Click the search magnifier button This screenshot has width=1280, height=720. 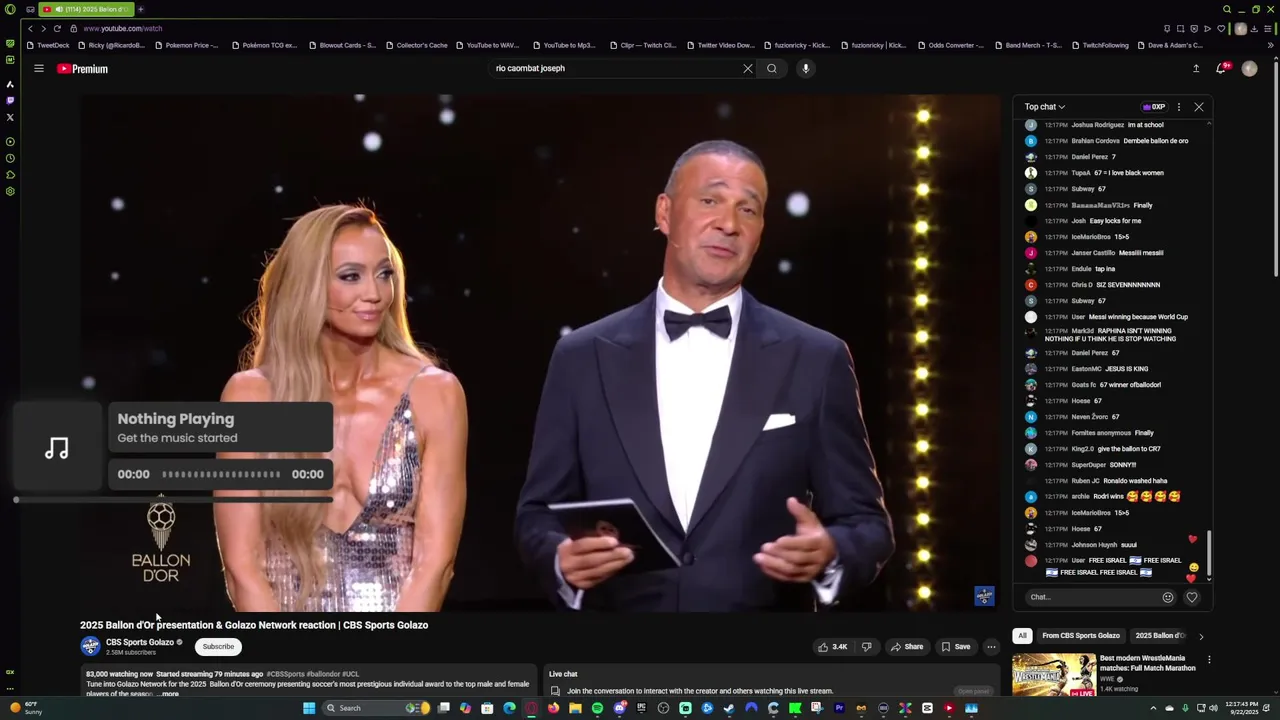click(771, 69)
